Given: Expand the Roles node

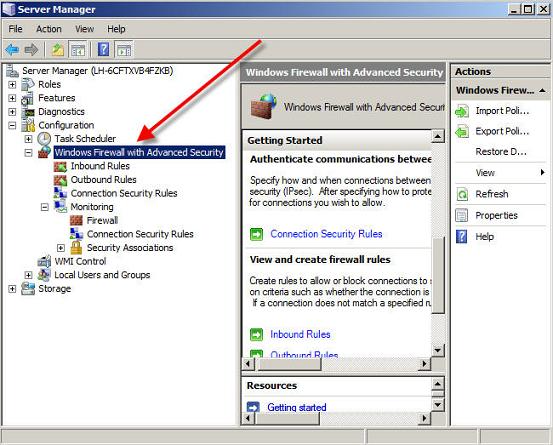Looking at the screenshot, I should tap(12, 85).
